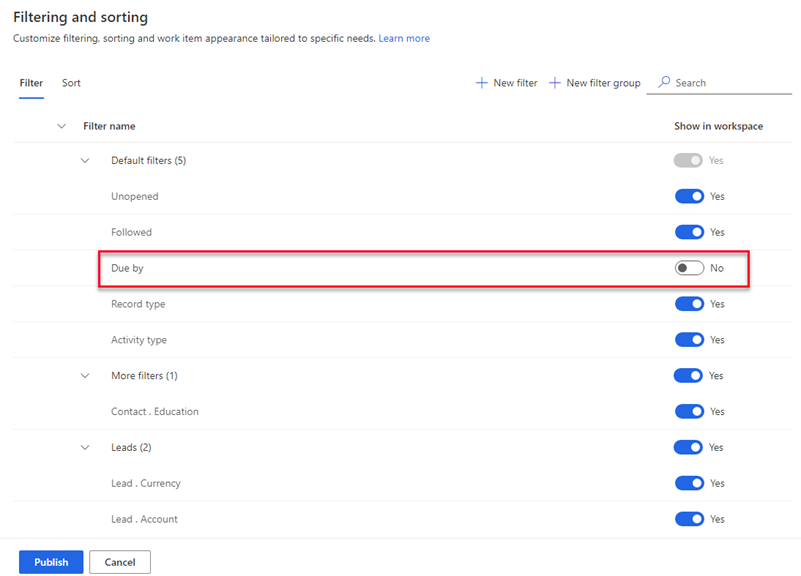Image resolution: width=801 pixels, height=576 pixels.
Task: Select the Due by filter name
Action: coord(127,268)
